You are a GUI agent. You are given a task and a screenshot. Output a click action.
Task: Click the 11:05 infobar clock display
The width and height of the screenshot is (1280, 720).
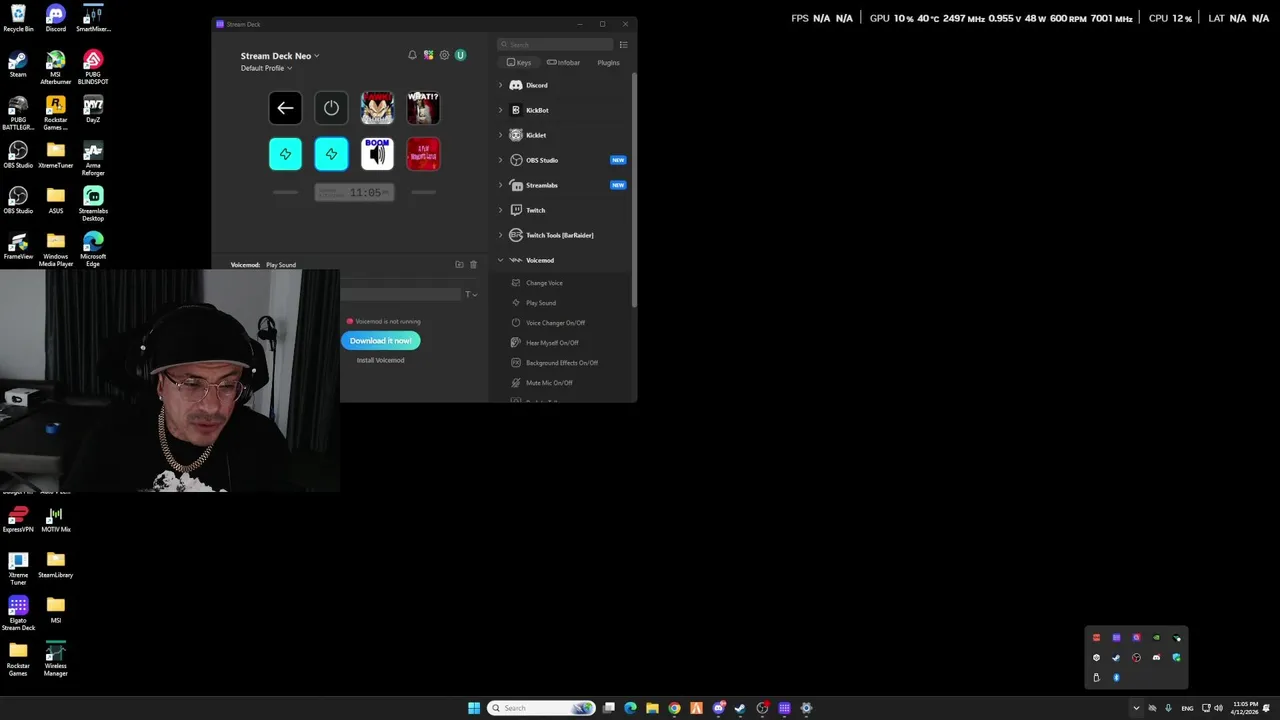[354, 192]
